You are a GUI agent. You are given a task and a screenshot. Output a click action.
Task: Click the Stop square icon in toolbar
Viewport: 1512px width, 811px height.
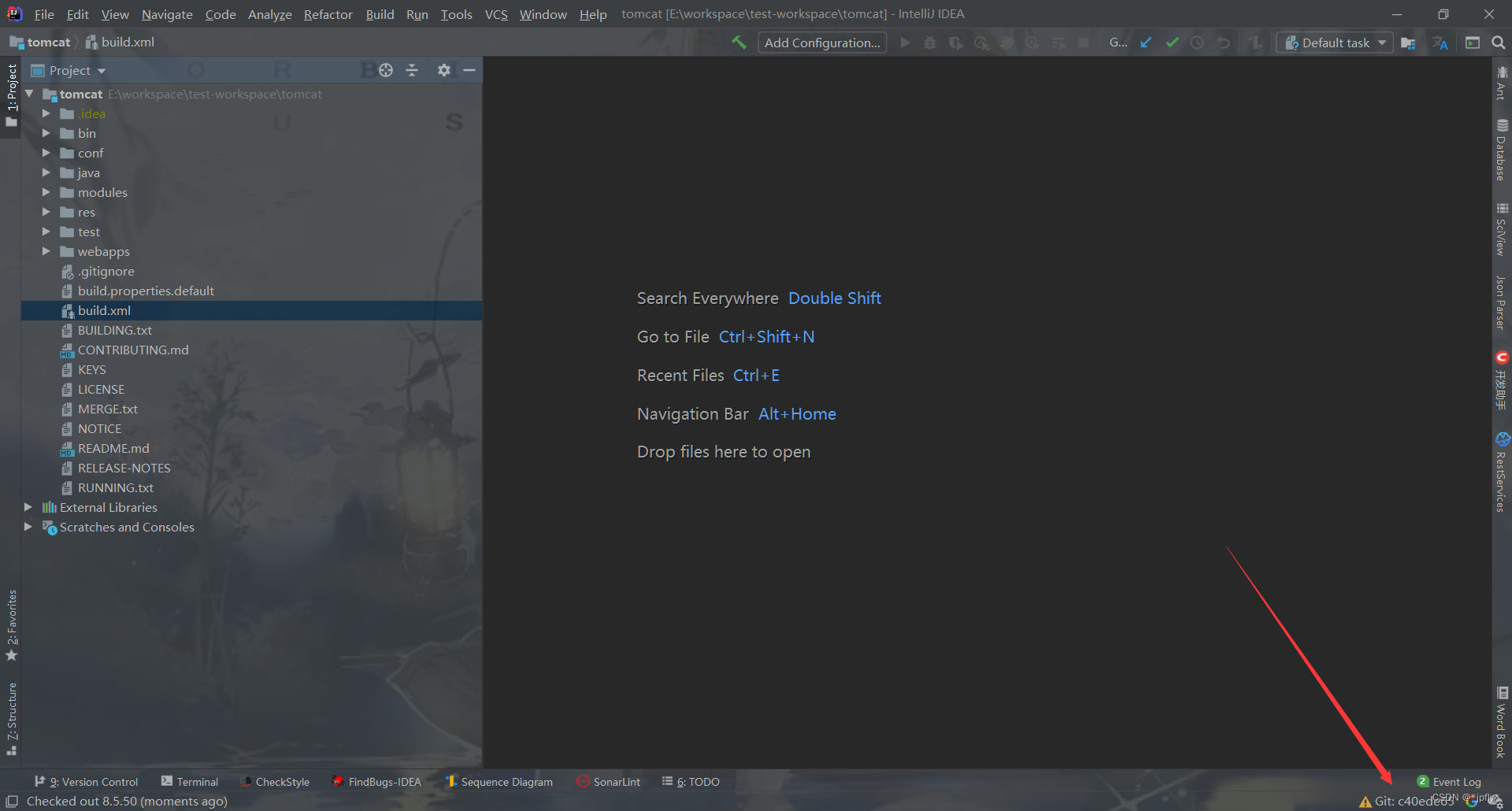click(1084, 43)
